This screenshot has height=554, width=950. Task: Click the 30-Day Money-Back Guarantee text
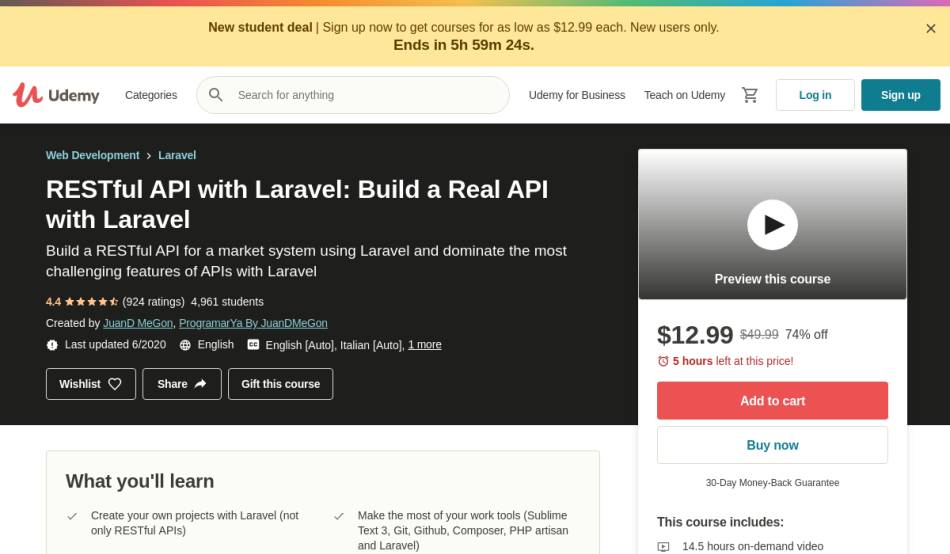click(x=772, y=482)
